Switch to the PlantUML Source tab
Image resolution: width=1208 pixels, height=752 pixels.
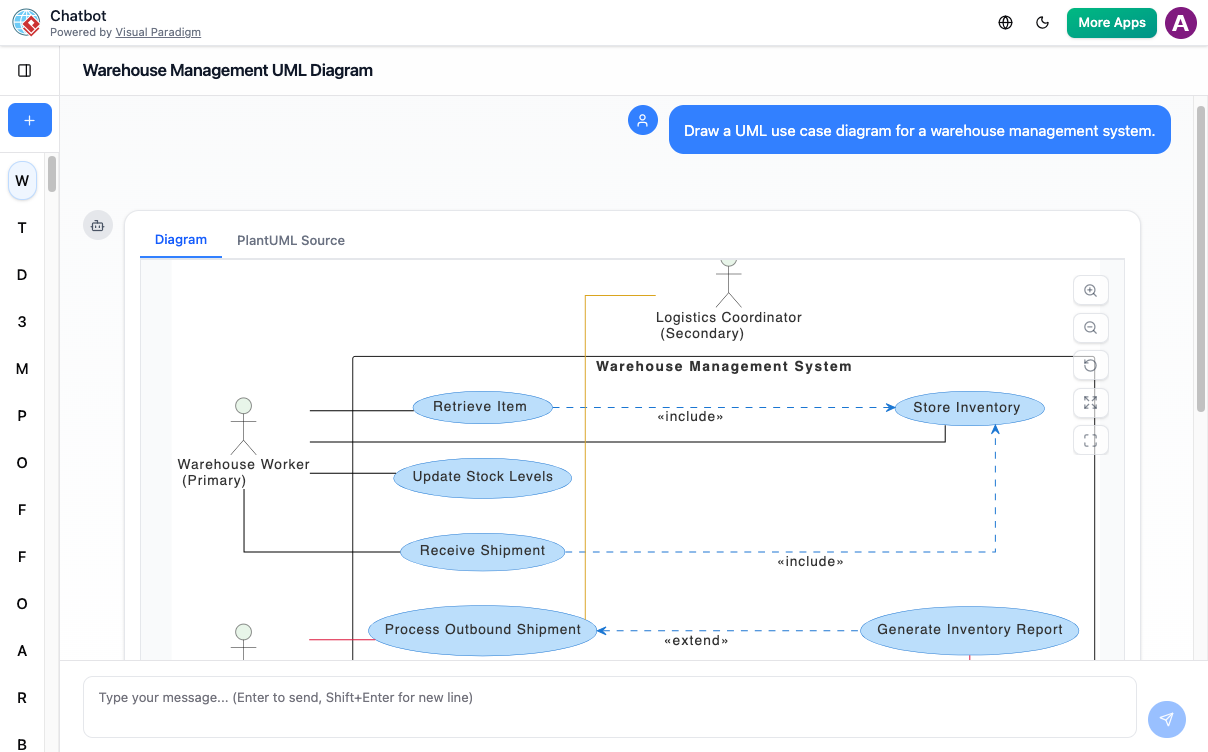point(290,240)
